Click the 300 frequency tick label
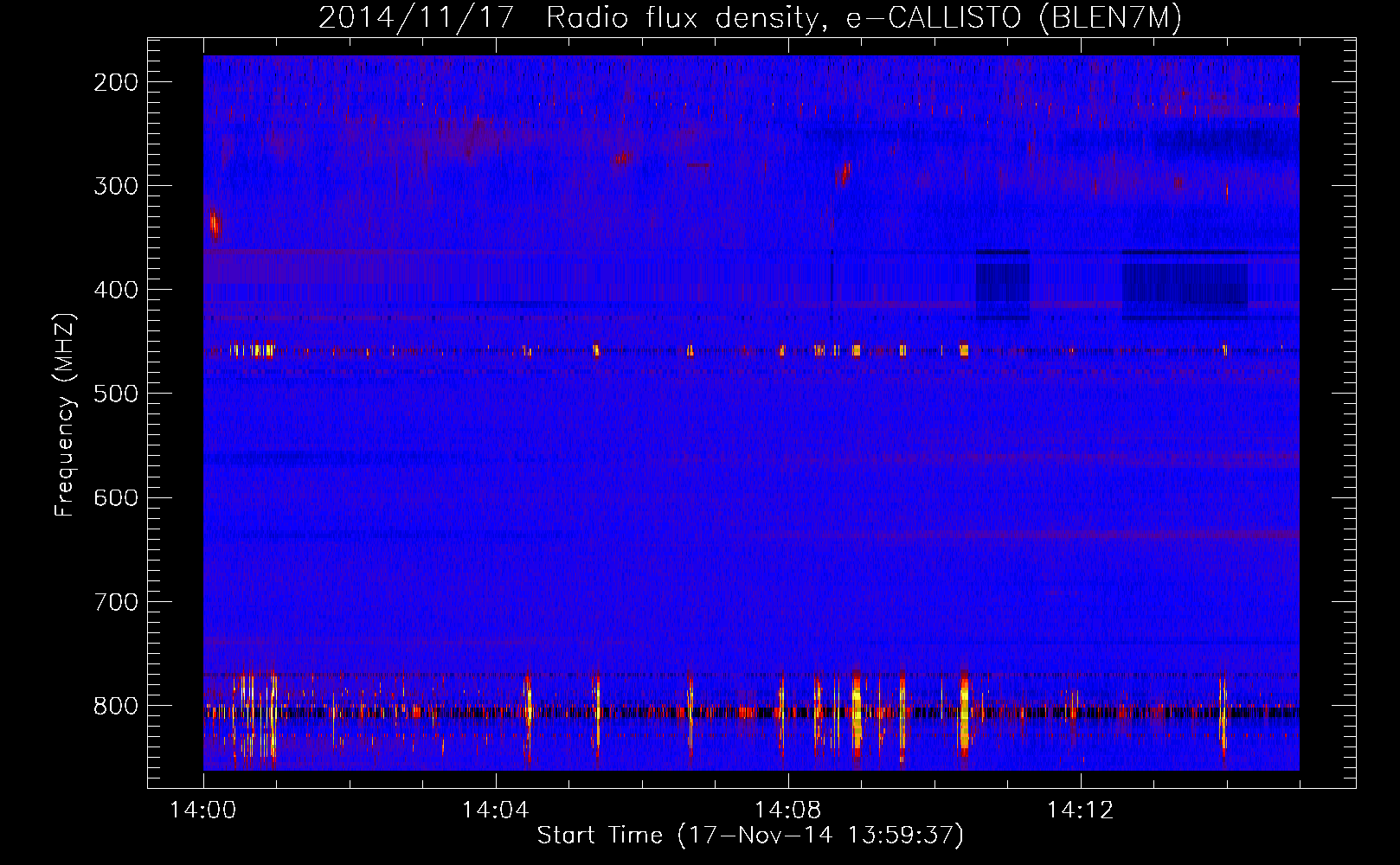1400x865 pixels. tap(115, 186)
